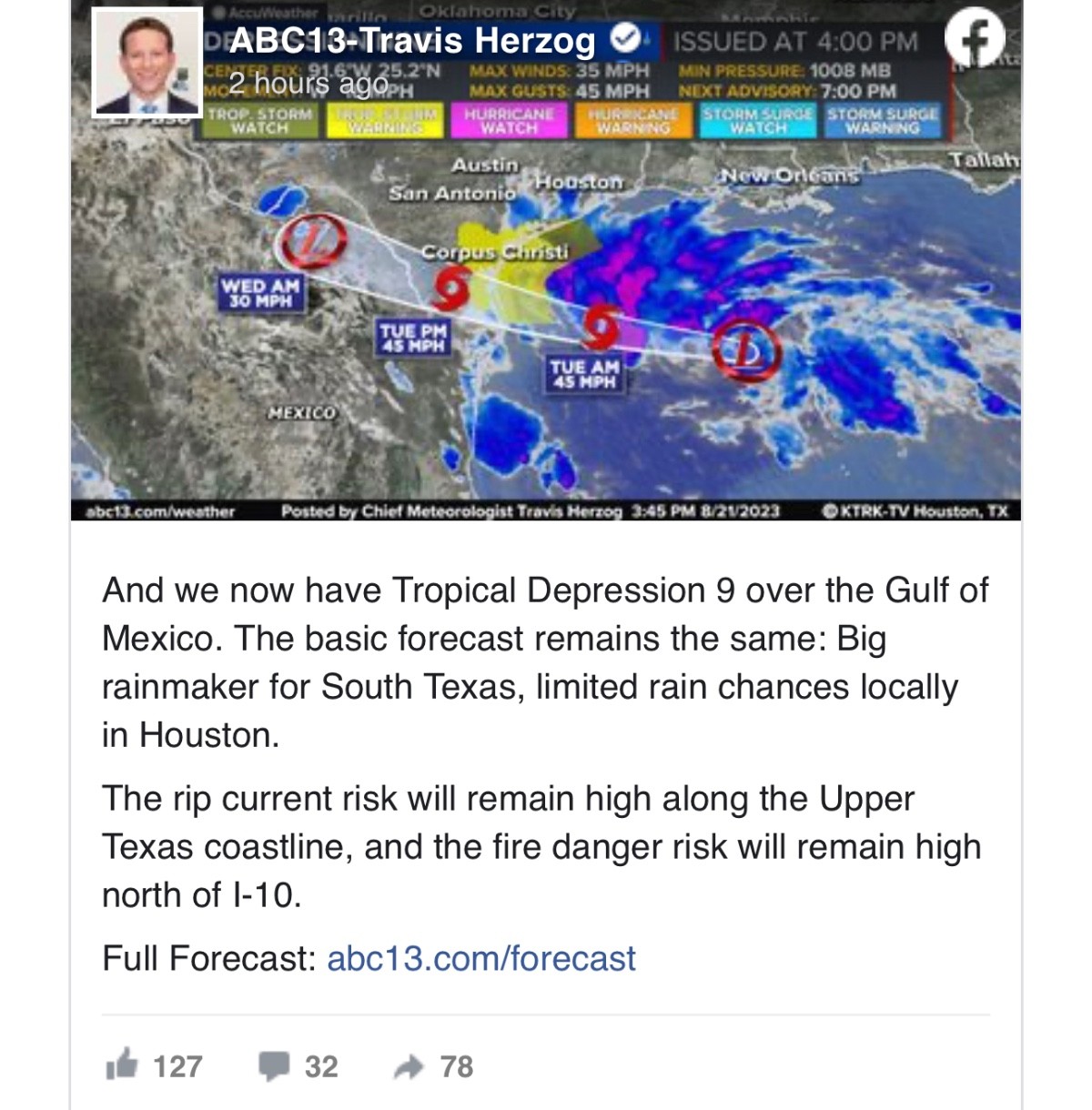Click the 78 shares count
The image size is (1092, 1110).
[457, 1066]
